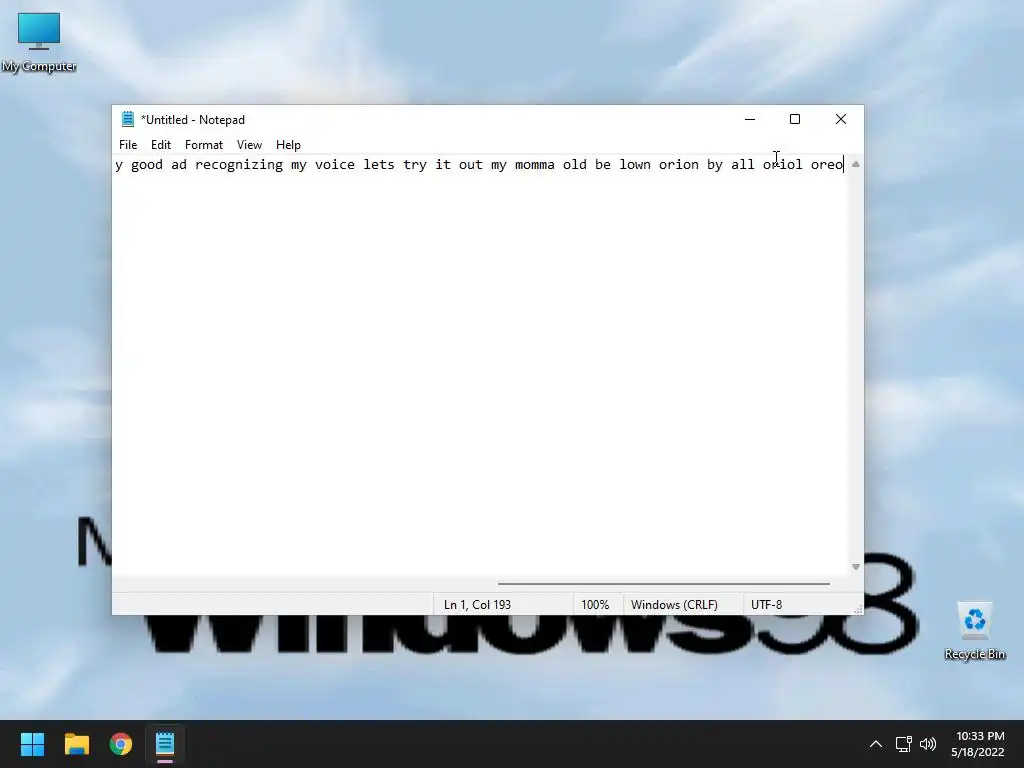Open the File menu in Notepad
Viewport: 1024px width, 768px height.
pyautogui.click(x=128, y=145)
